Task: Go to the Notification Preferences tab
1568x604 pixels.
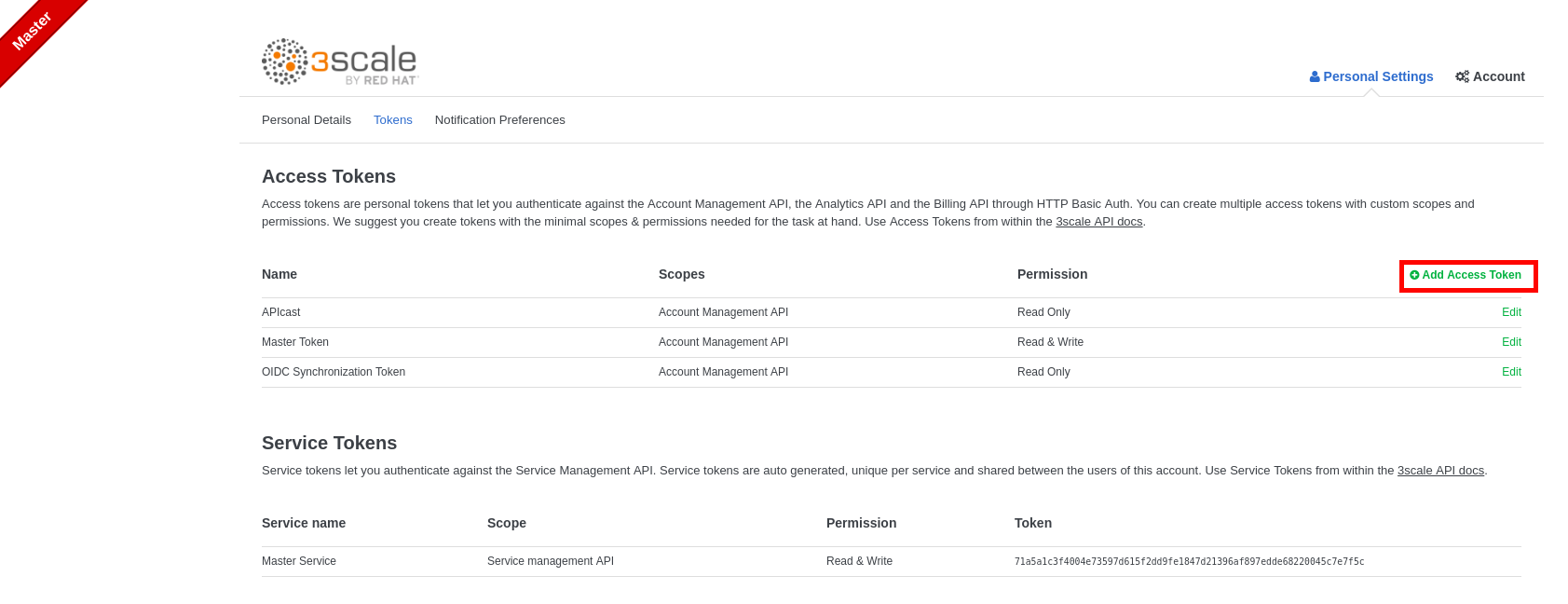Action: point(499,120)
